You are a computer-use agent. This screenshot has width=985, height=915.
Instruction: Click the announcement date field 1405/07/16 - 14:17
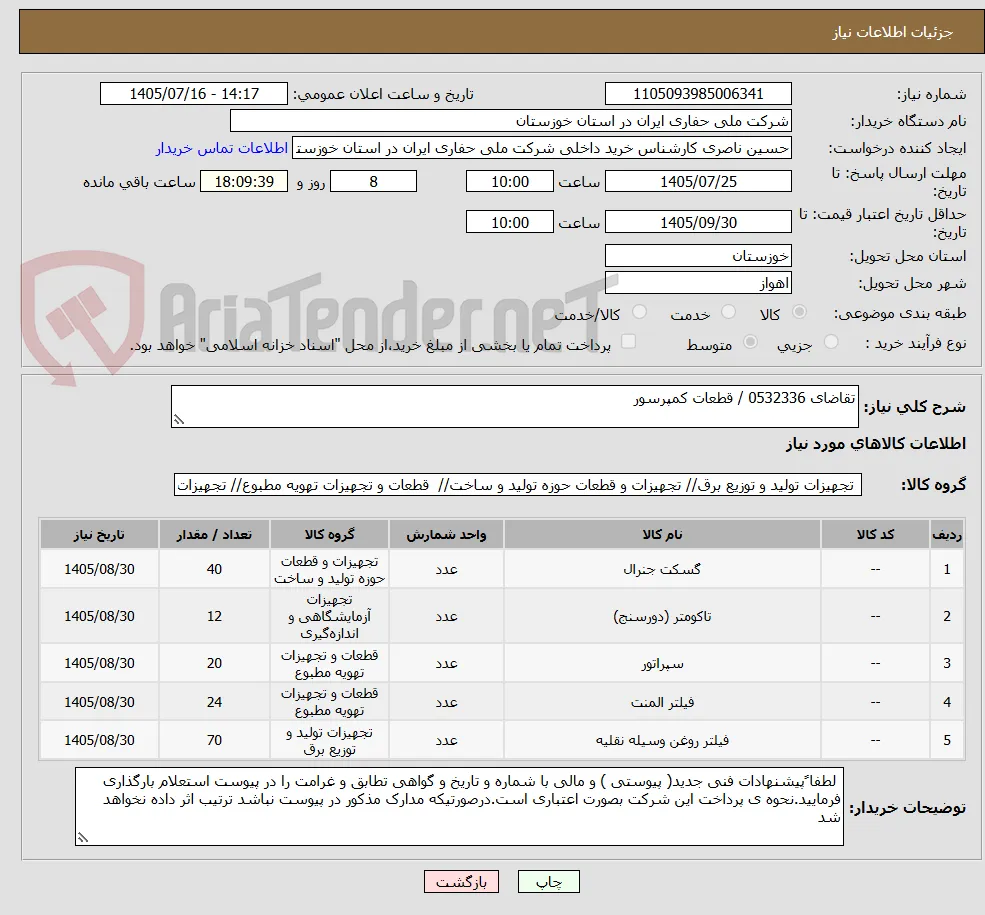pyautogui.click(x=193, y=94)
